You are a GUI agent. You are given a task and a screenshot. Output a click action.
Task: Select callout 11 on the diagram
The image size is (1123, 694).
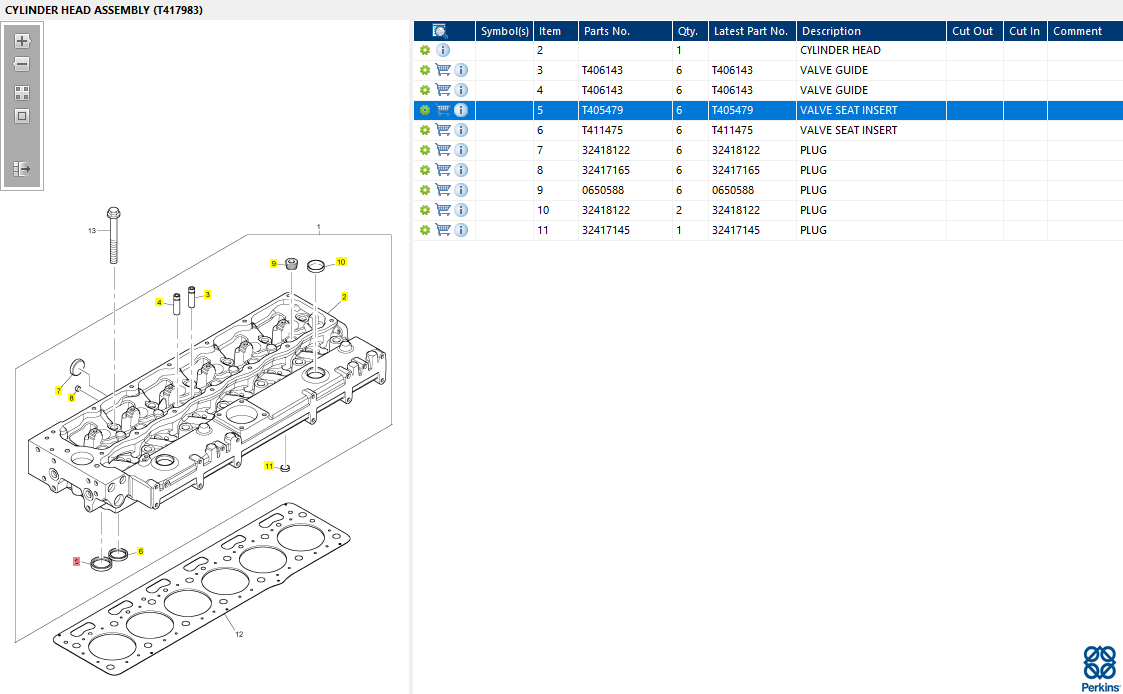(269, 466)
